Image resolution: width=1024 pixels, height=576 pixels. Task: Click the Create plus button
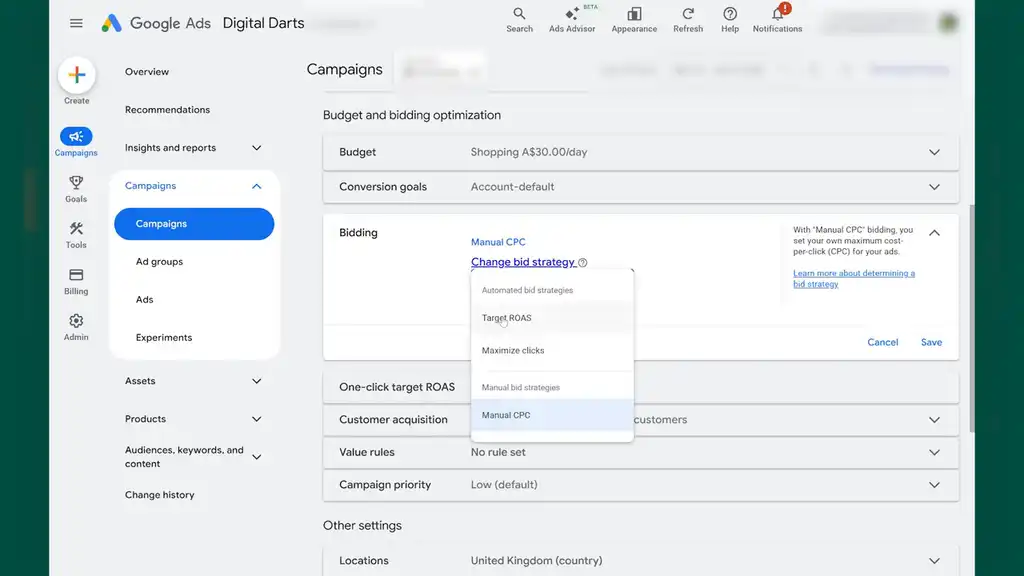point(76,75)
